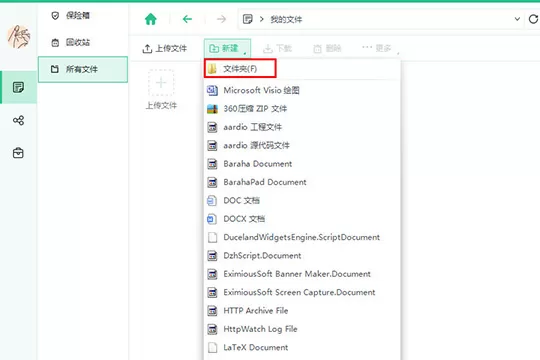Open the toolbox bag icon in sidebar
Image resolution: width=540 pixels, height=360 pixels.
pos(18,153)
